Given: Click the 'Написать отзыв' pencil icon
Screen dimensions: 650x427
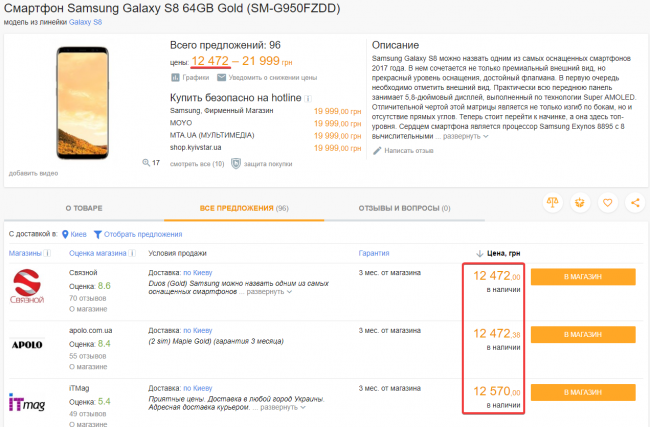Looking at the screenshot, I should click(x=377, y=151).
